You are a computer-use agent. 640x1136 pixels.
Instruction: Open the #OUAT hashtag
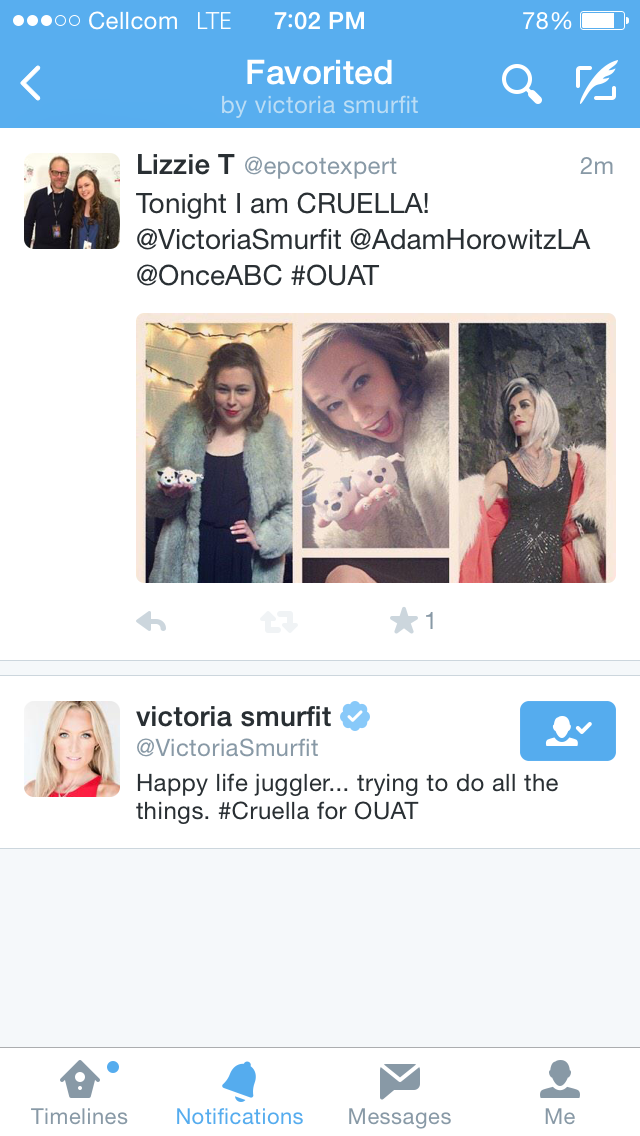335,275
